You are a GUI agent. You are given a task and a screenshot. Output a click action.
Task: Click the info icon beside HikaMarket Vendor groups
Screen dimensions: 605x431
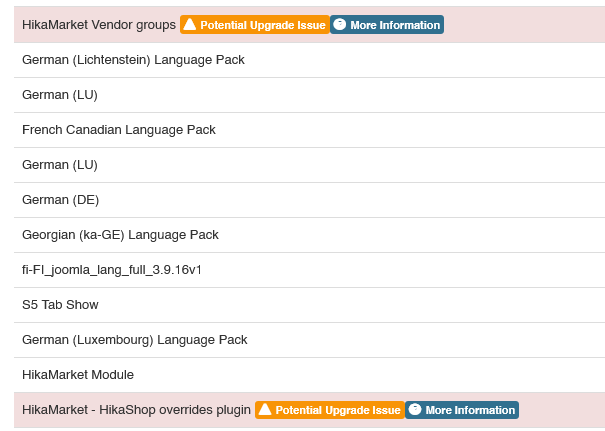[x=340, y=24]
